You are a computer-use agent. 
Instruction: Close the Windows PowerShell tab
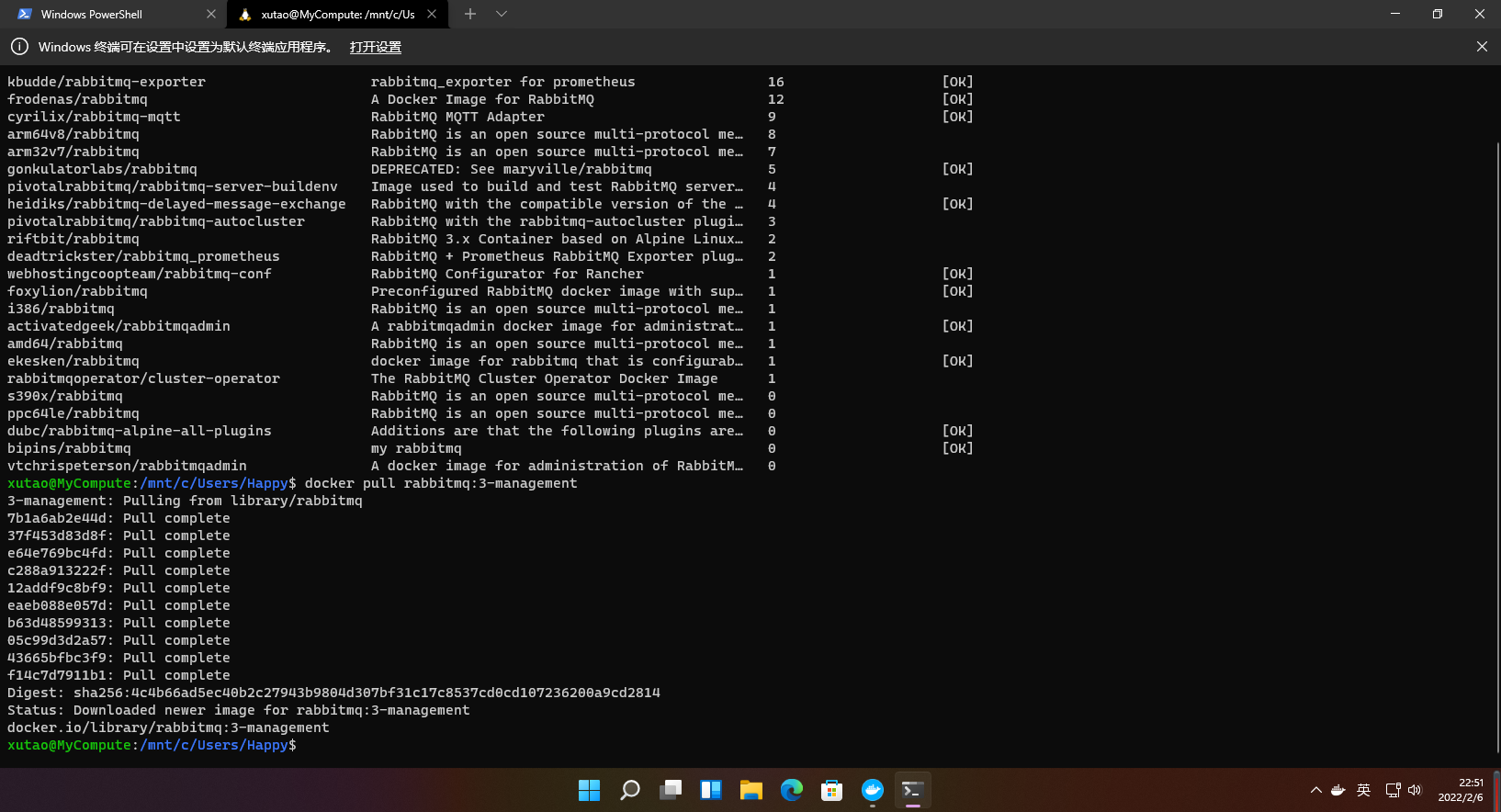(x=211, y=15)
